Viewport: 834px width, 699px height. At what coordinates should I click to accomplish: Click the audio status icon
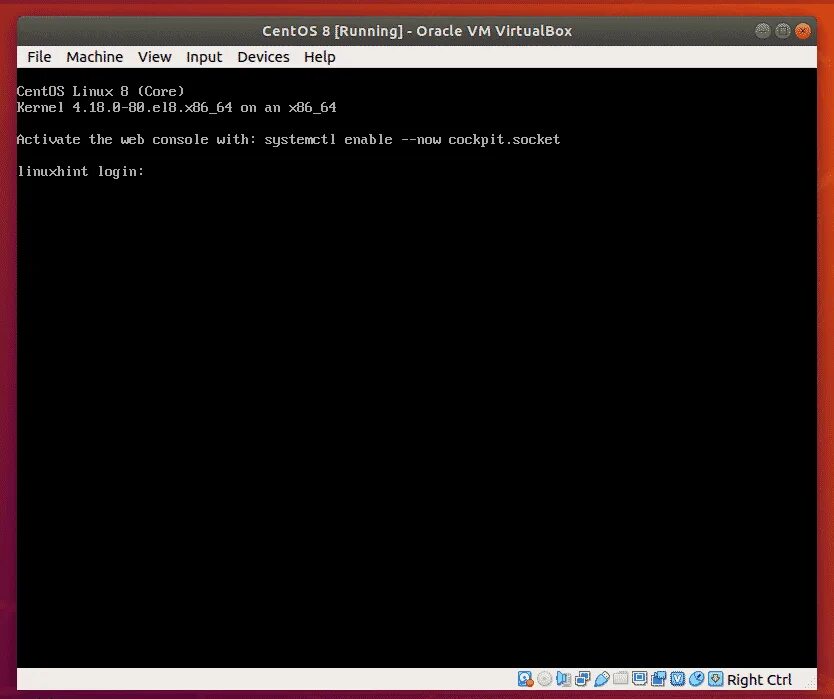tap(563, 679)
